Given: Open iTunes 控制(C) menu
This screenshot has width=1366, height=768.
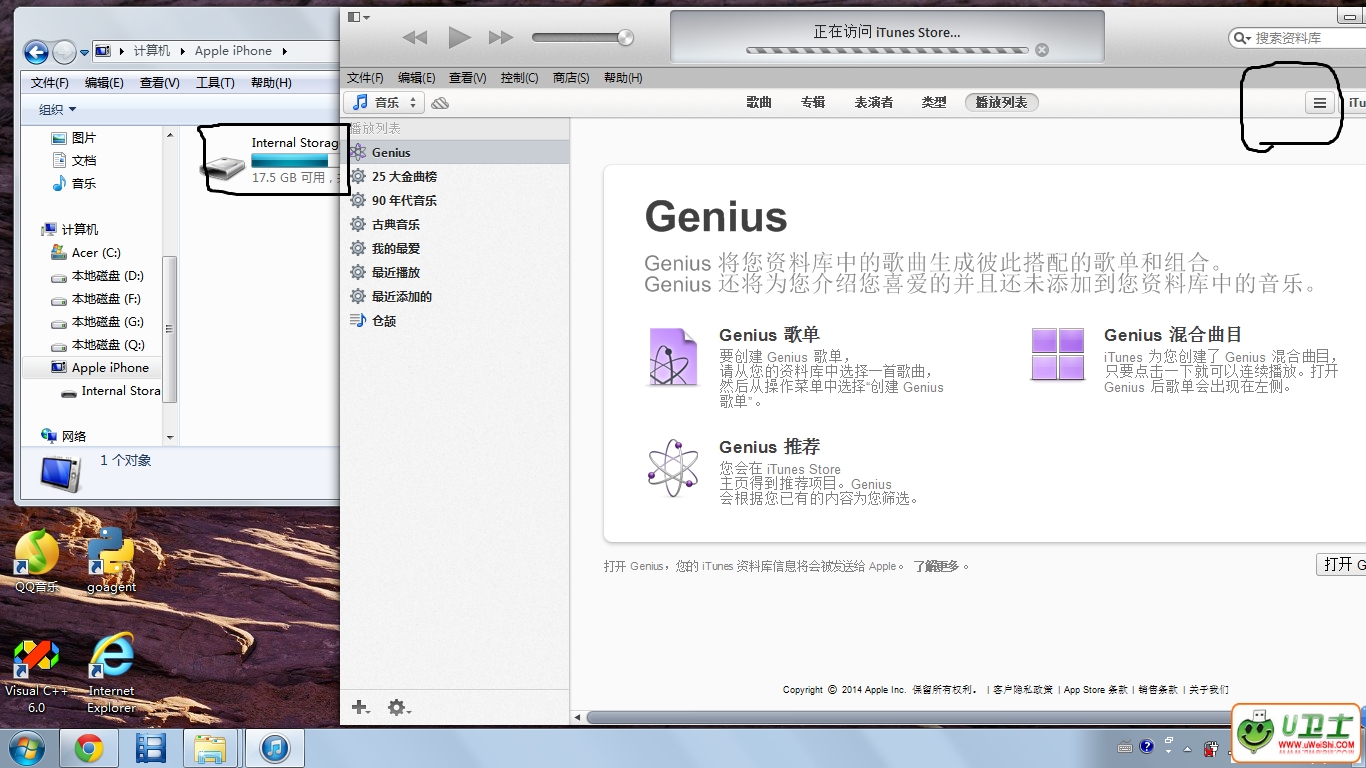Looking at the screenshot, I should click(519, 78).
